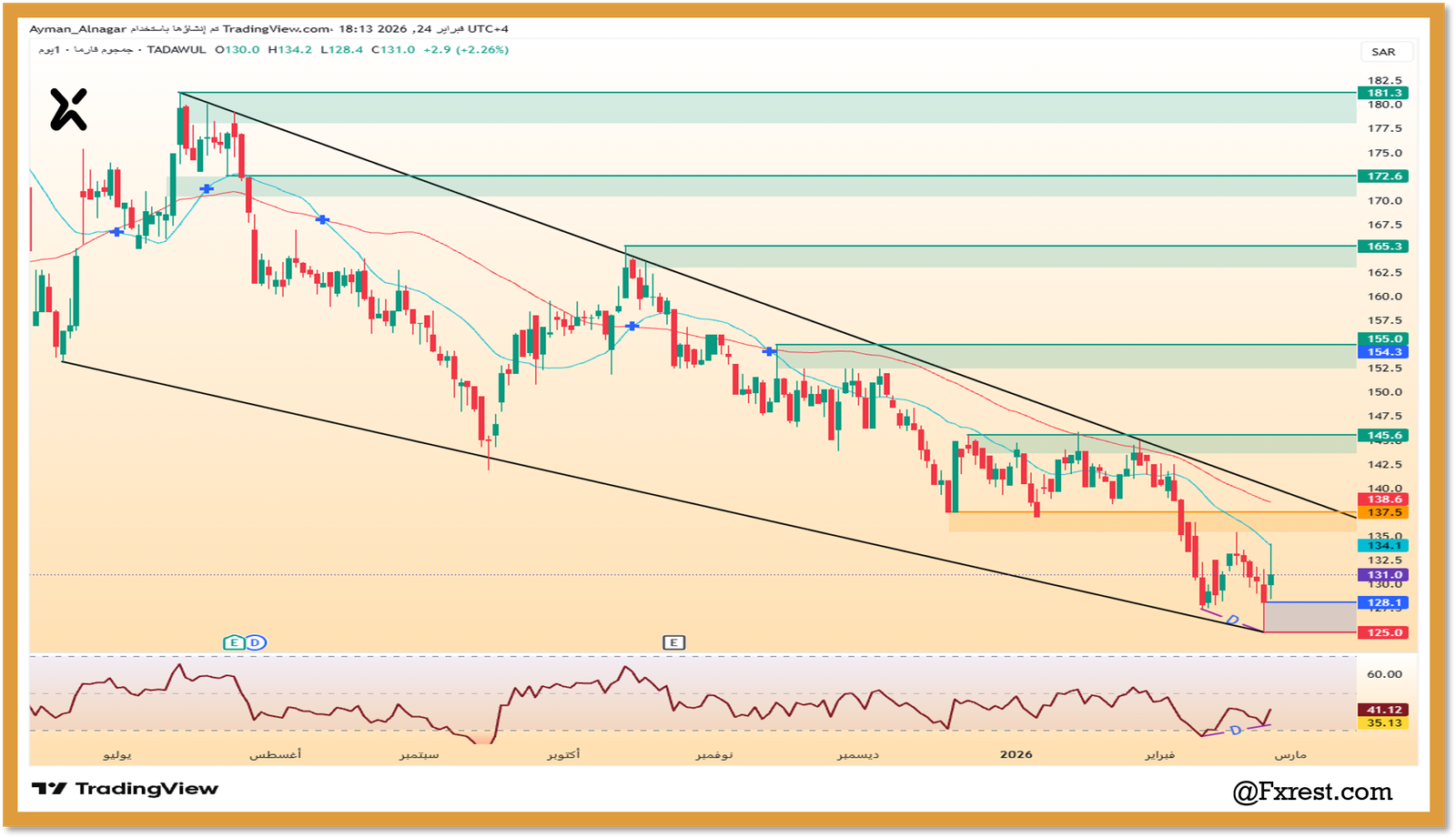Click the 41.12 RSI value label
The height and width of the screenshot is (838, 1456).
[1383, 710]
